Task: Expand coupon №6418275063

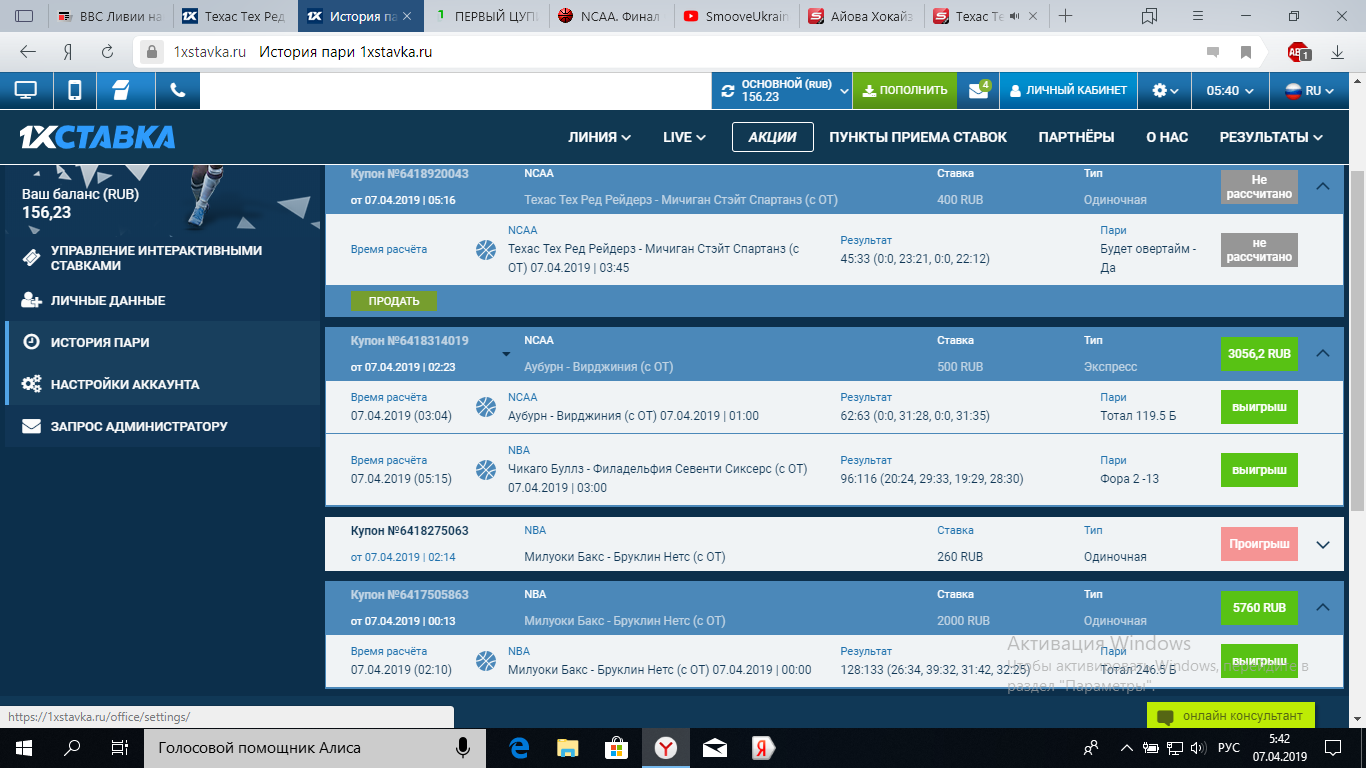Action: (1323, 545)
